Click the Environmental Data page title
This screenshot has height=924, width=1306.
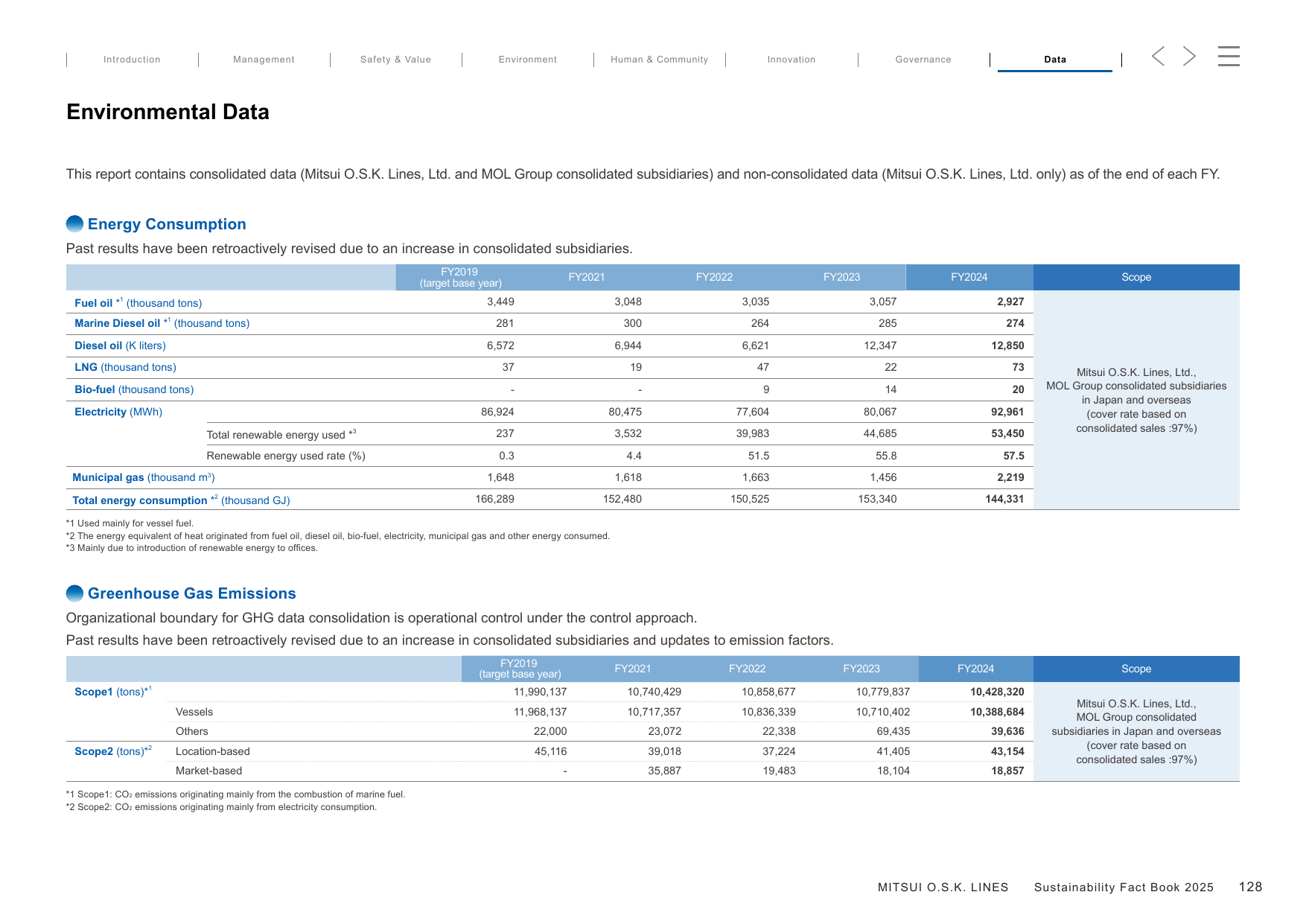click(168, 112)
